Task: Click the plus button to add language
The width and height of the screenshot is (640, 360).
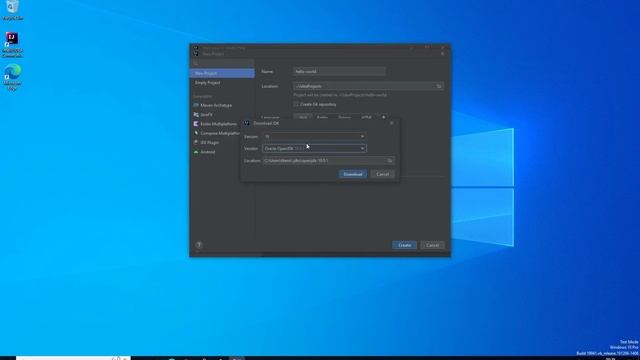Action: click(x=384, y=118)
